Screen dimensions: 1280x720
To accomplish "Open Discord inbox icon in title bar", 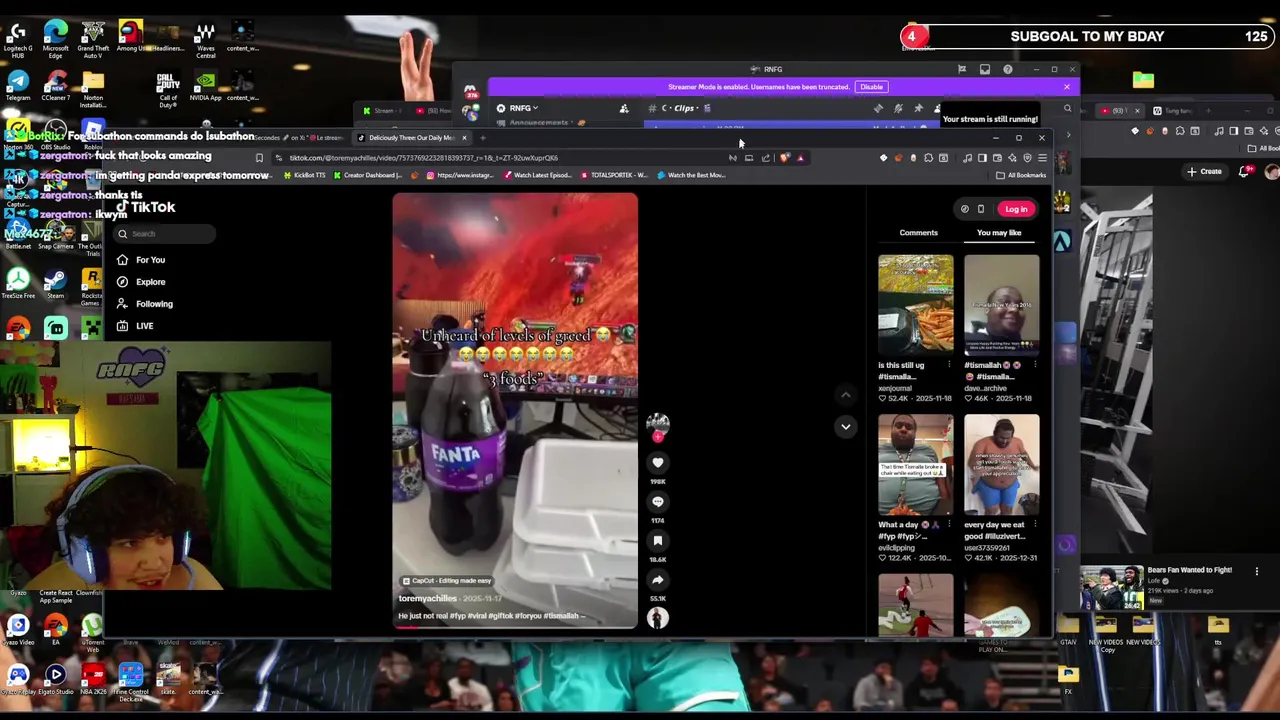I will (x=985, y=69).
